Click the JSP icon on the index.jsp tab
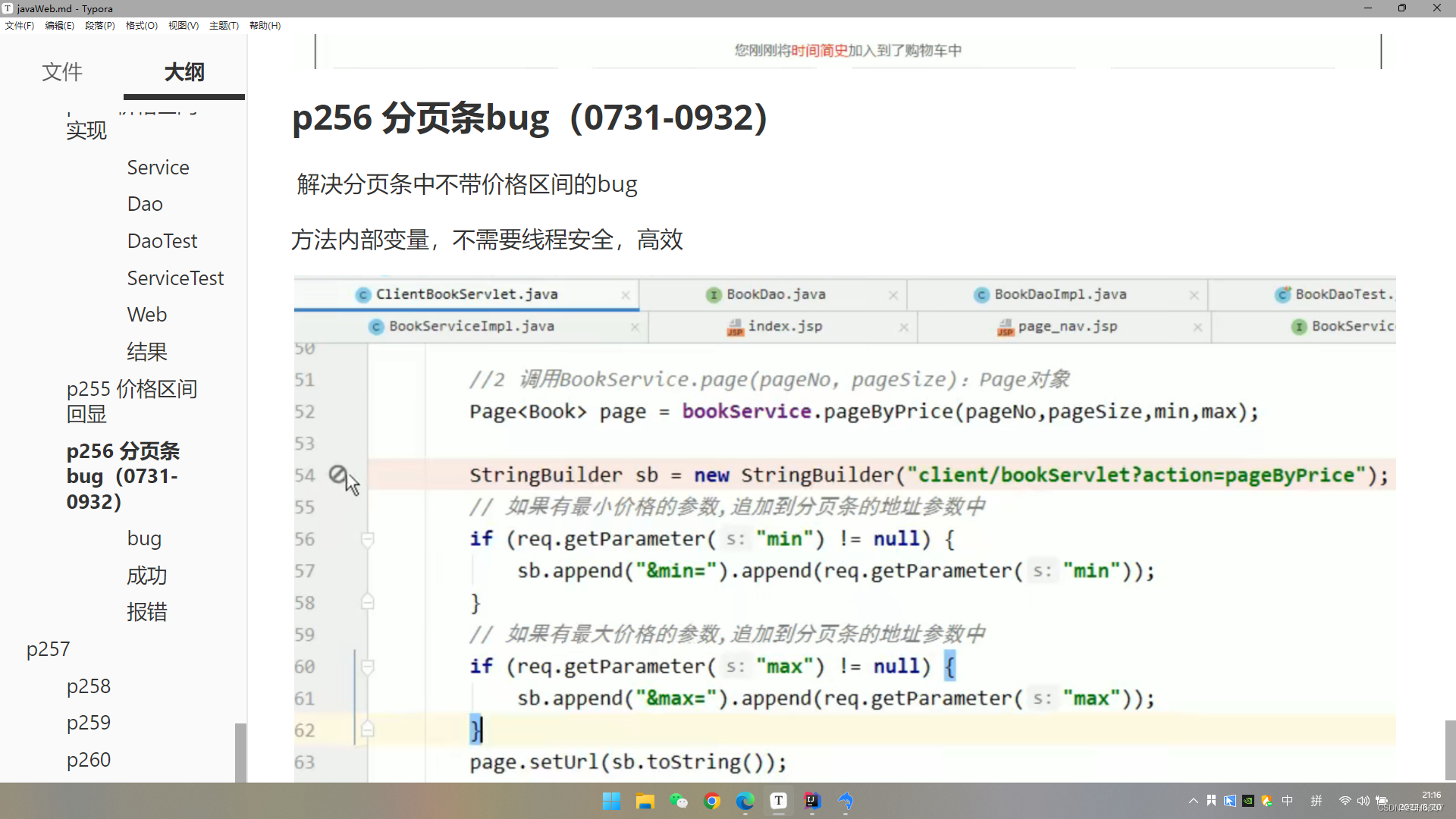1456x819 pixels. click(x=734, y=327)
